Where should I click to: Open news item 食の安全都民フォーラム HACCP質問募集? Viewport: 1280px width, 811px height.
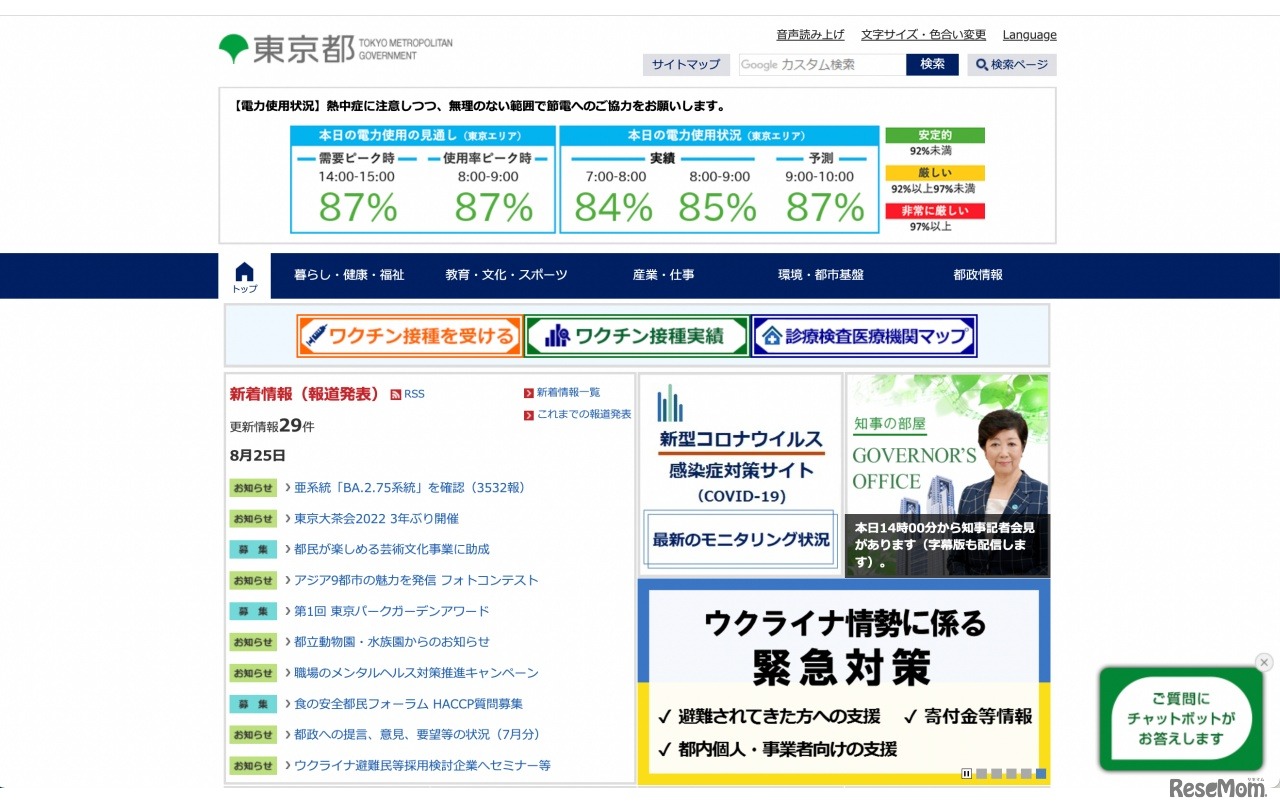click(x=408, y=704)
